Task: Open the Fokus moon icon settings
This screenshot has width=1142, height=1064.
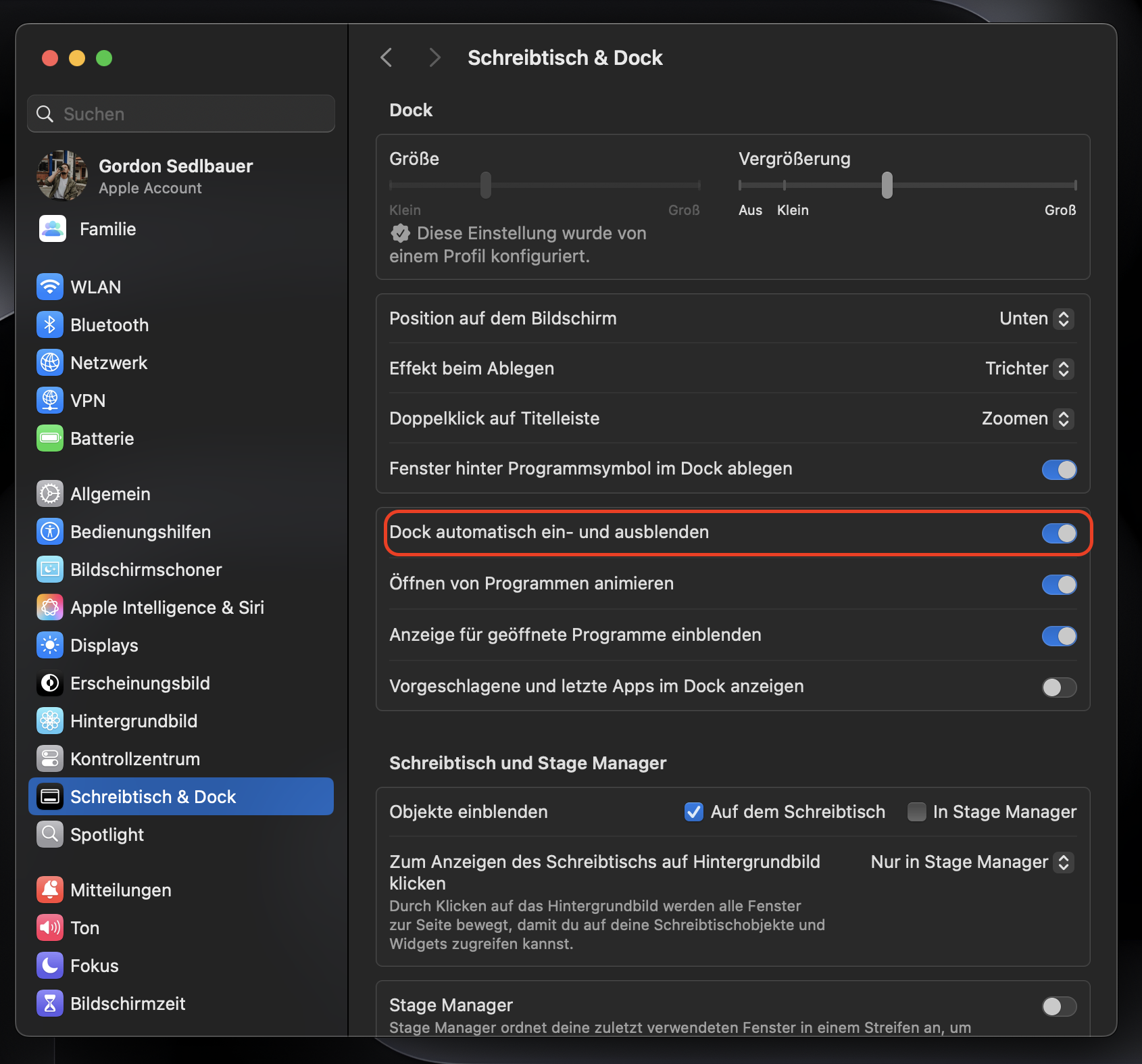Action: tap(49, 965)
